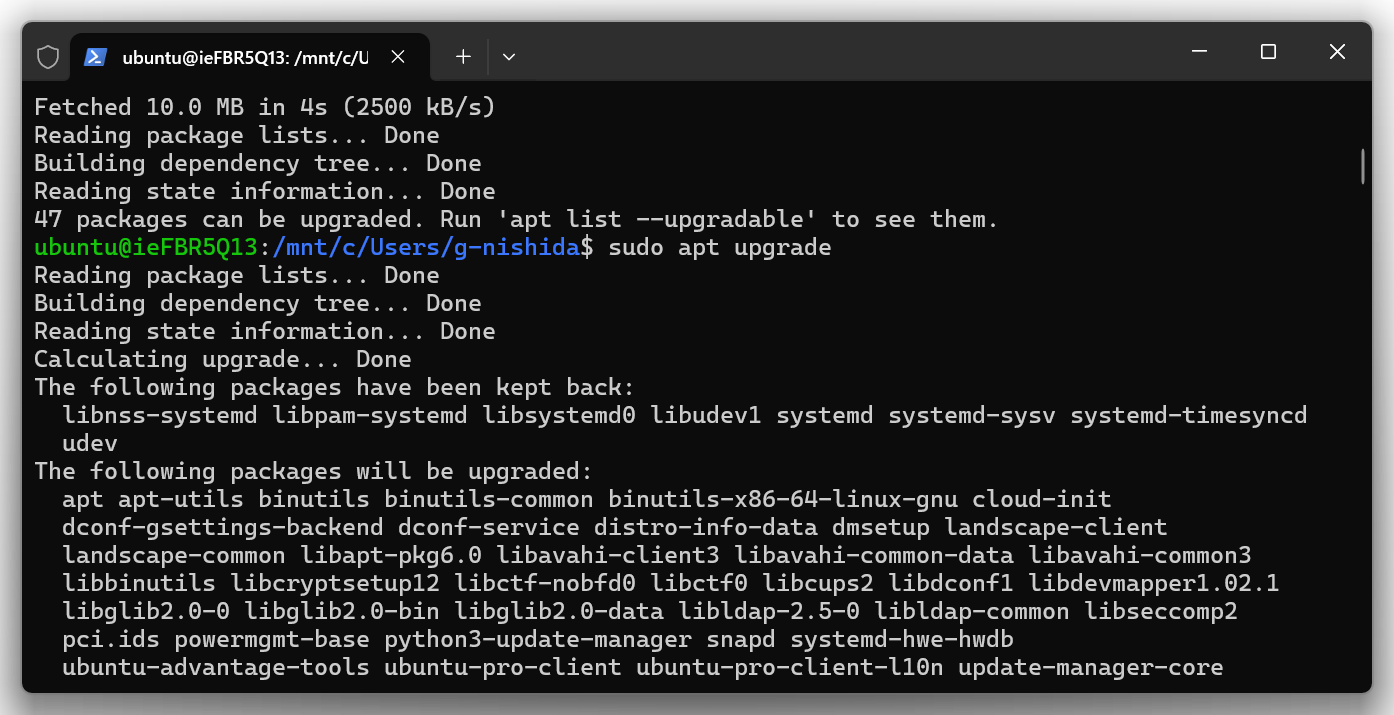Click the 'Calculating upgrade... Done' line
This screenshot has height=715, width=1394.
coord(222,359)
